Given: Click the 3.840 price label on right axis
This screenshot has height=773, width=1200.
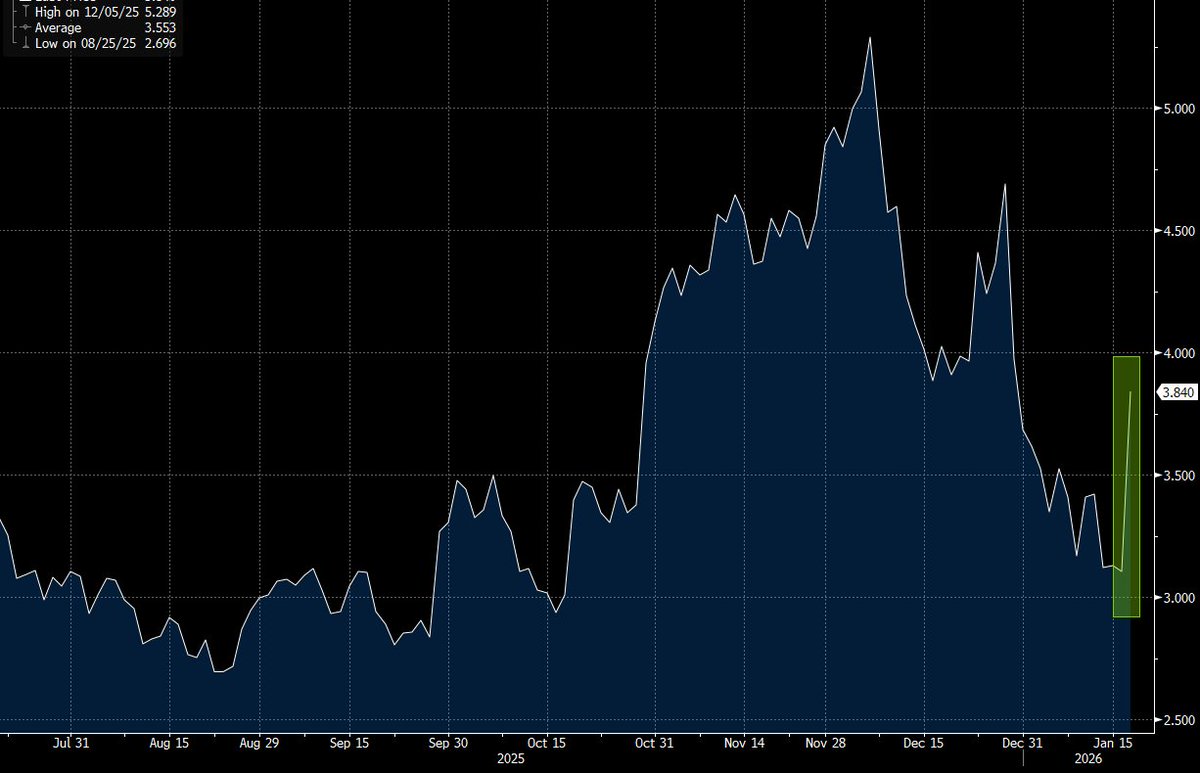Looking at the screenshot, I should pos(1177,392).
